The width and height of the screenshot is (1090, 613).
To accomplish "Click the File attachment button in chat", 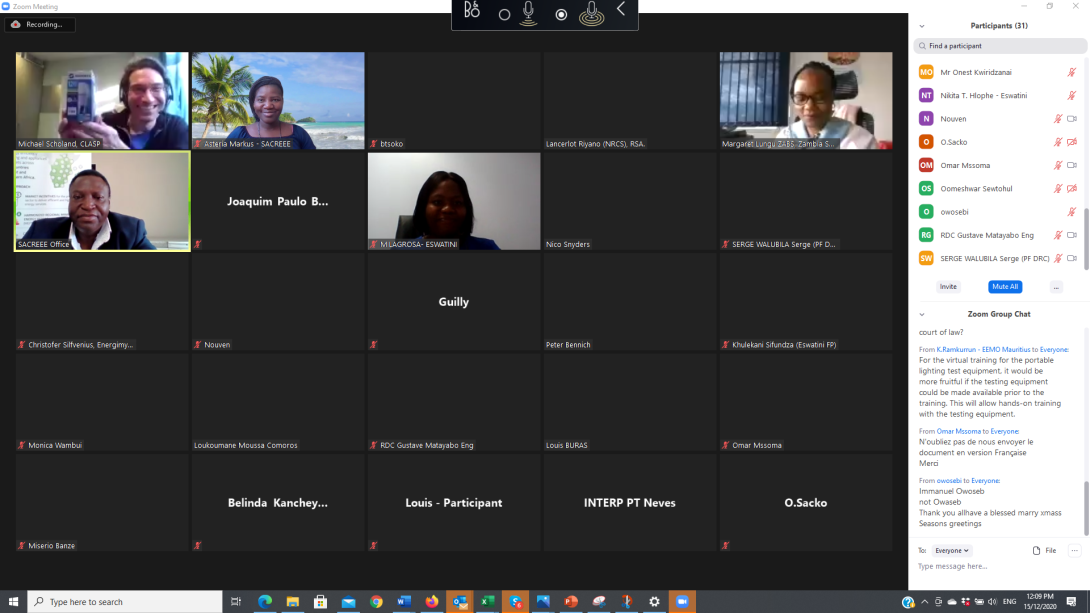I will click(1045, 550).
